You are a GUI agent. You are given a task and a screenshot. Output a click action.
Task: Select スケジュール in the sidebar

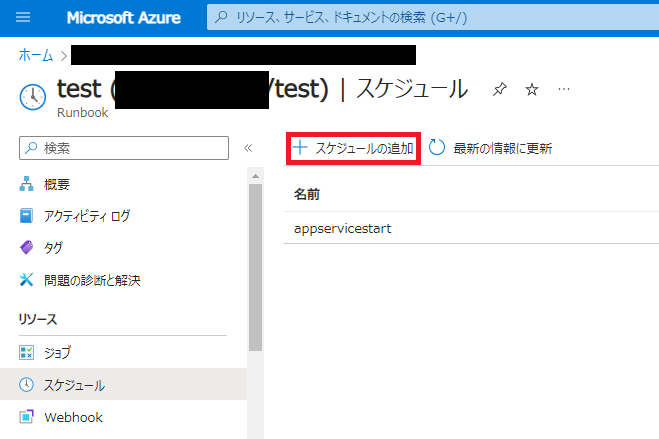click(x=124, y=384)
